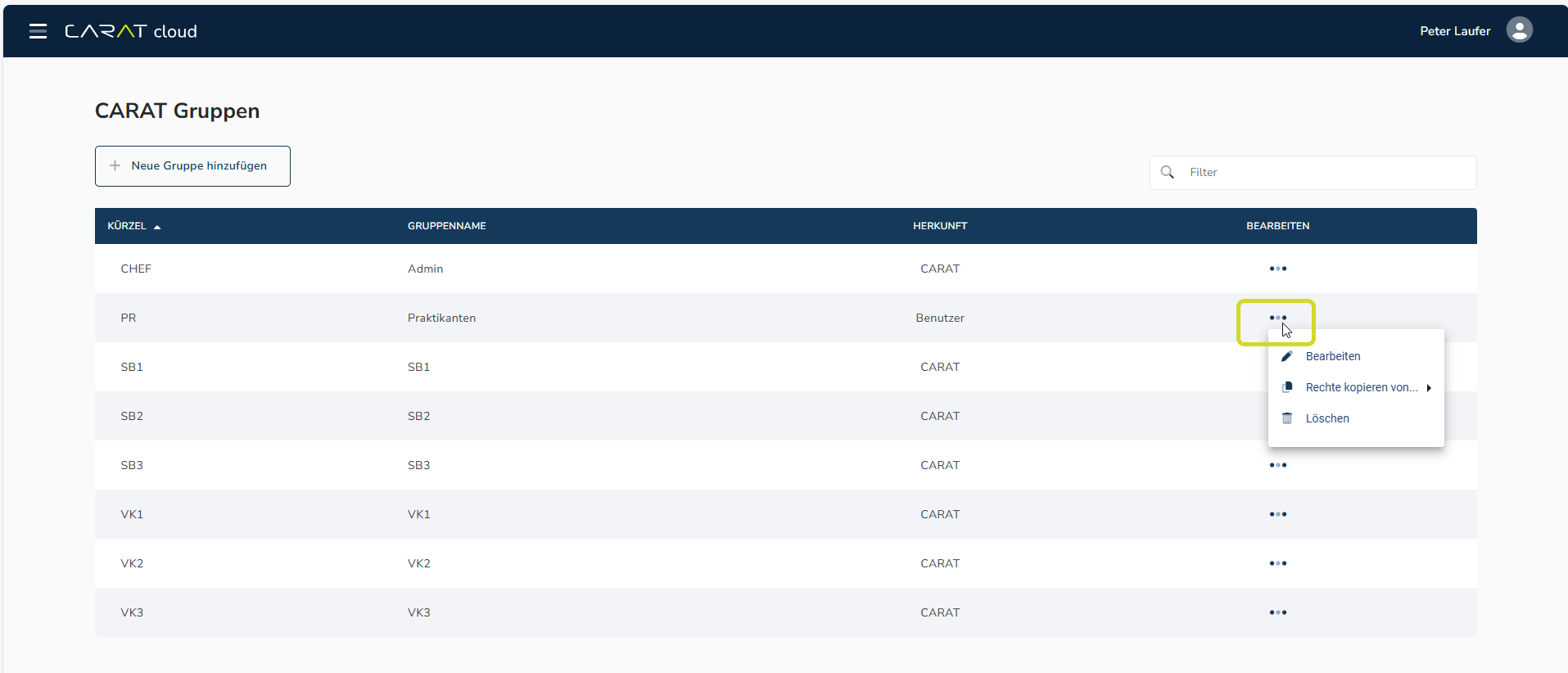This screenshot has height=673, width=1568.
Task: Select the SB3 abbreviation cell
Action: tap(132, 465)
